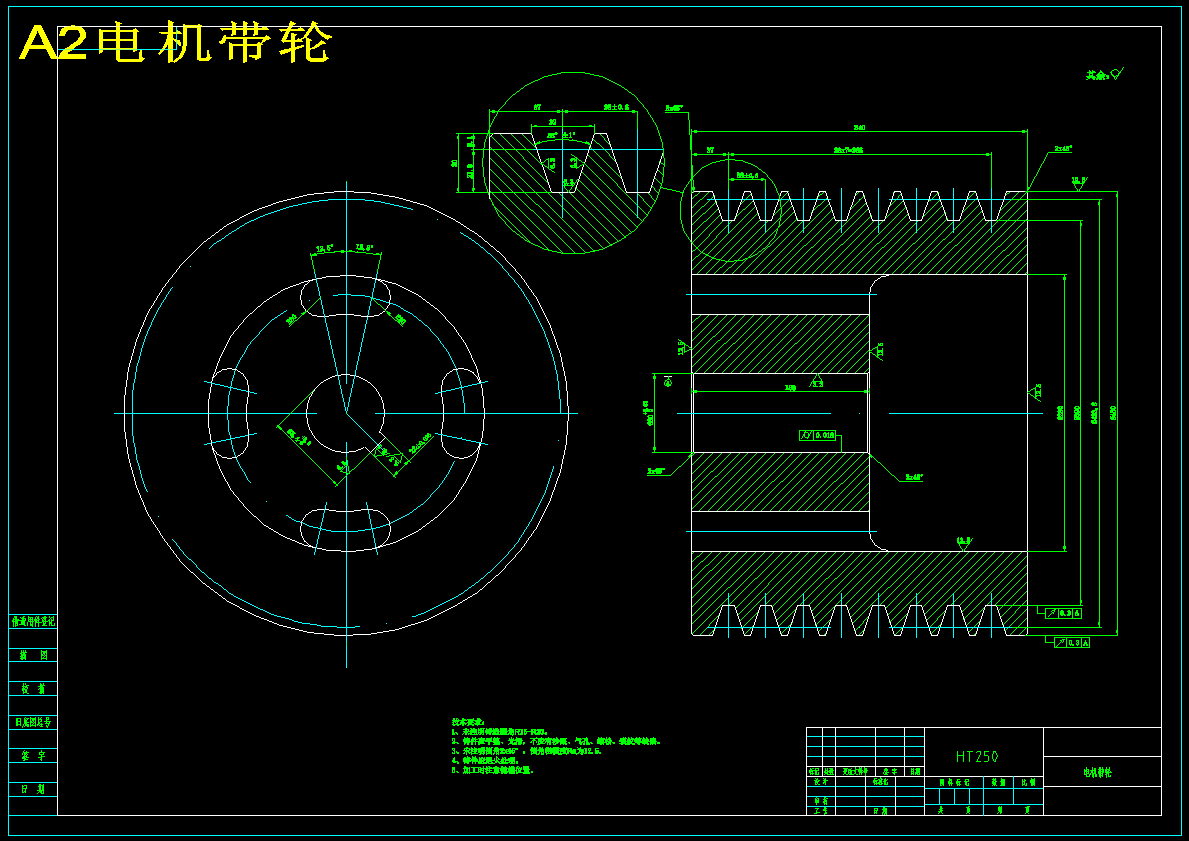Click the '工艺' cell in the title block
1189x841 pixels.
[820, 811]
